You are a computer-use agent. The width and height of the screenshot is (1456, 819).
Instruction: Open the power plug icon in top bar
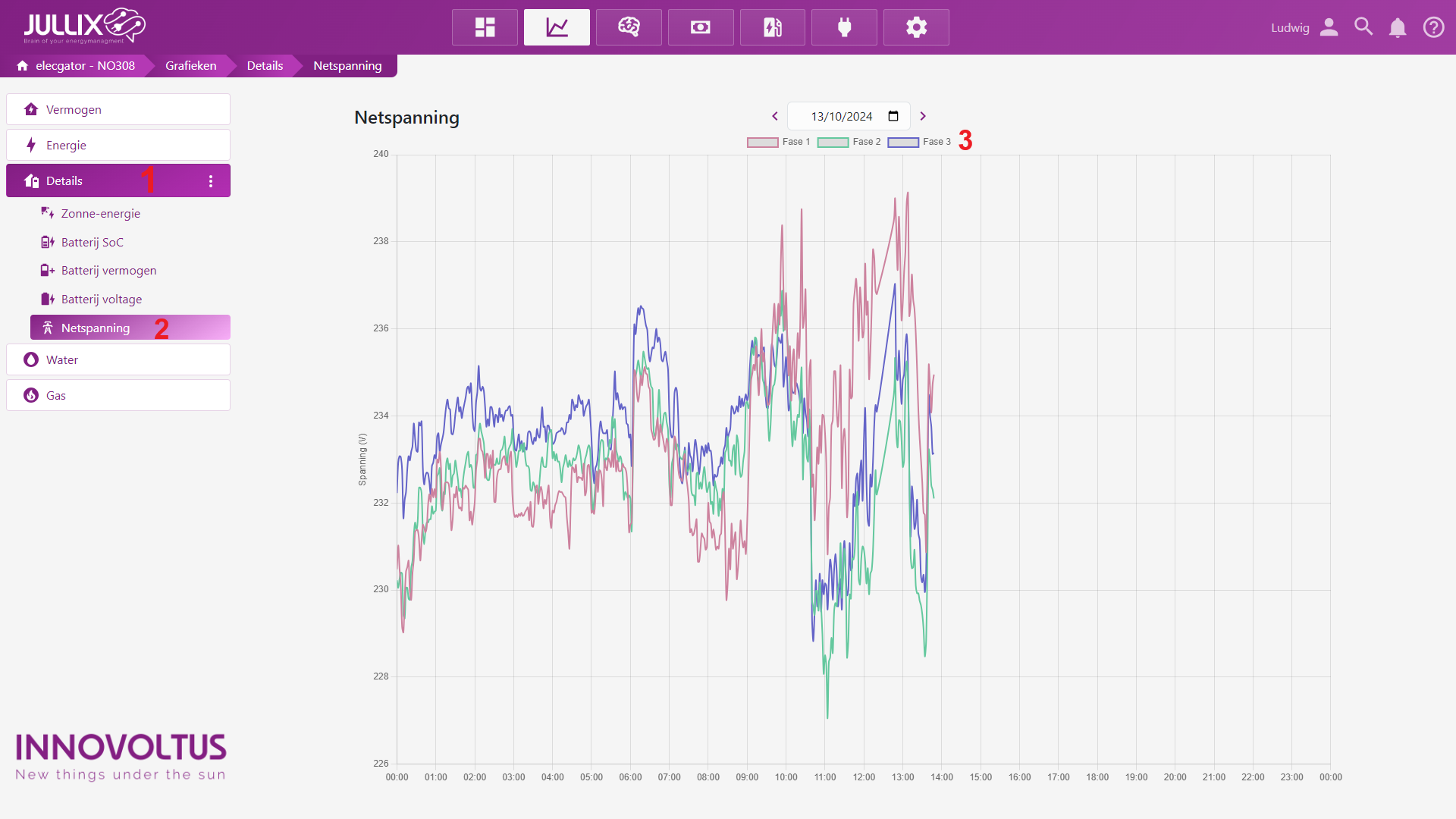[x=844, y=27]
